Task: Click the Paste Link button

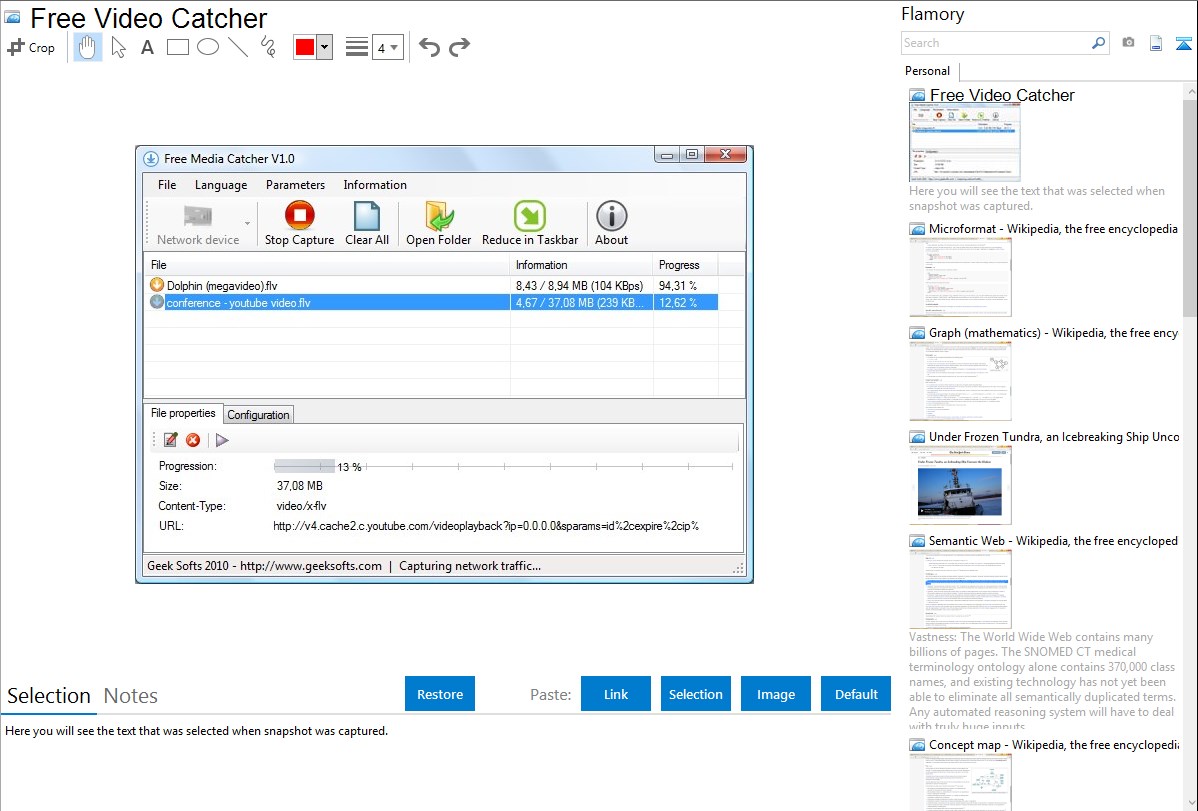Action: 616,694
